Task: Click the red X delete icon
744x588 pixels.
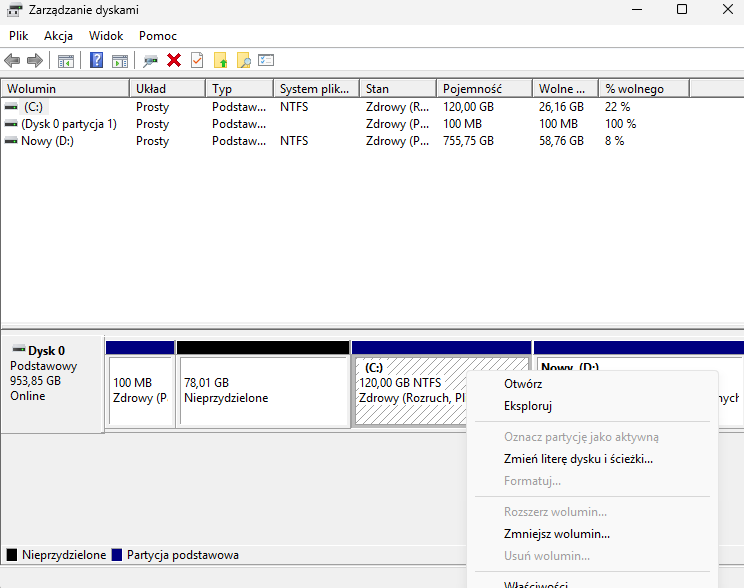Action: 174,60
